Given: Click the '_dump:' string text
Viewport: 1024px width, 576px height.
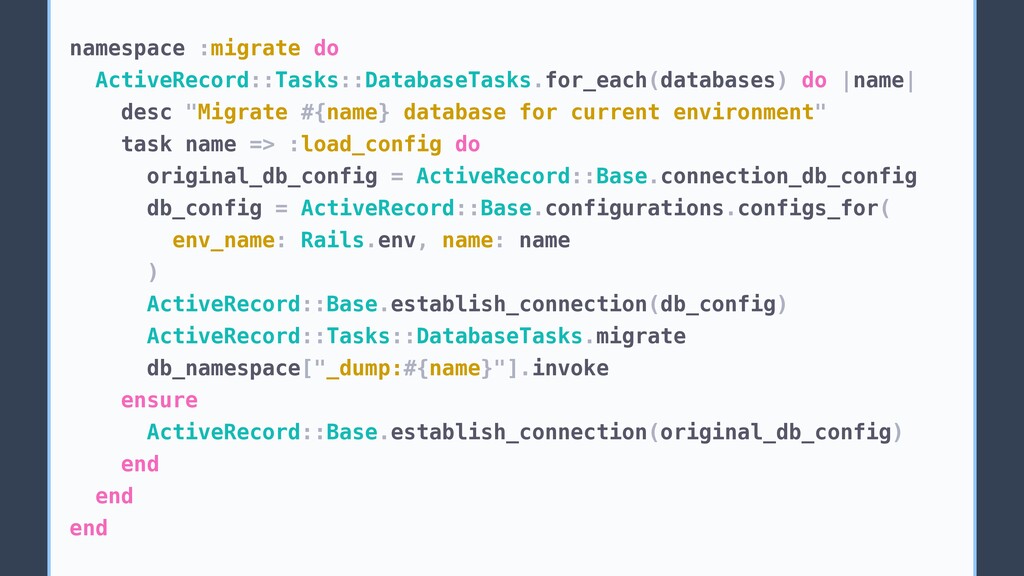Looking at the screenshot, I should point(364,368).
